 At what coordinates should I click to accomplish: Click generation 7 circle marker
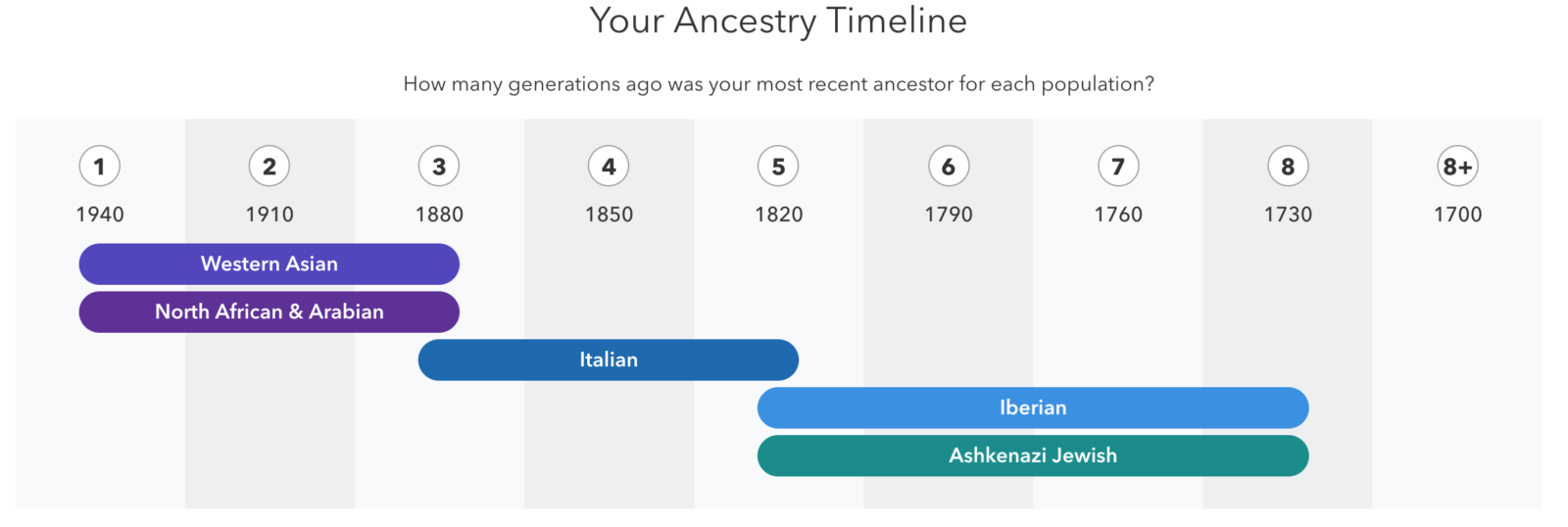click(x=1118, y=167)
